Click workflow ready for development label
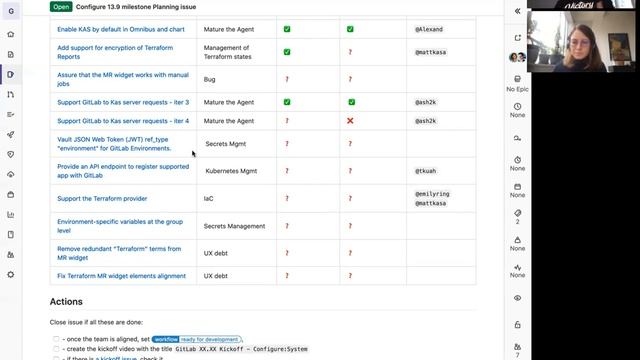The image size is (640, 360). [x=196, y=339]
